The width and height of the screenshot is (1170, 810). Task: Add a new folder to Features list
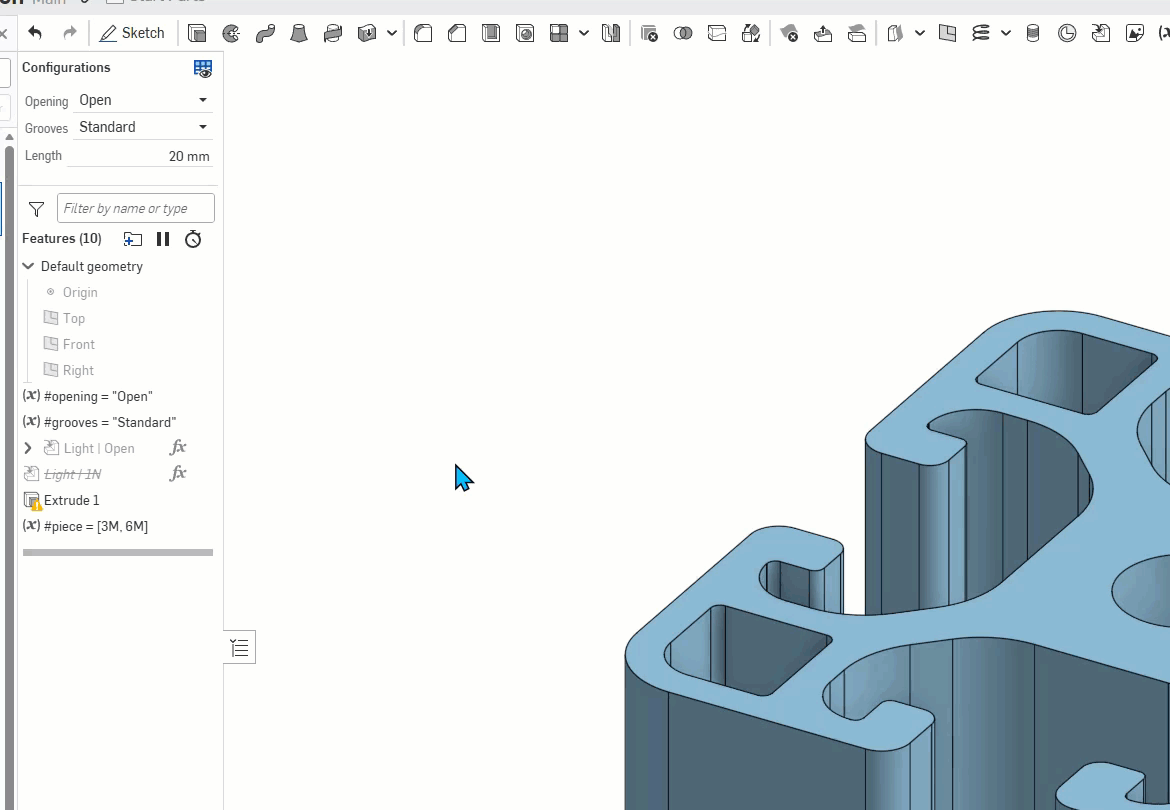click(133, 239)
